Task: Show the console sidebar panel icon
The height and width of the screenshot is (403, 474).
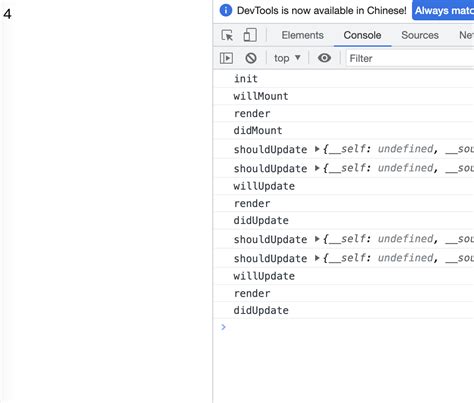Action: click(226, 58)
